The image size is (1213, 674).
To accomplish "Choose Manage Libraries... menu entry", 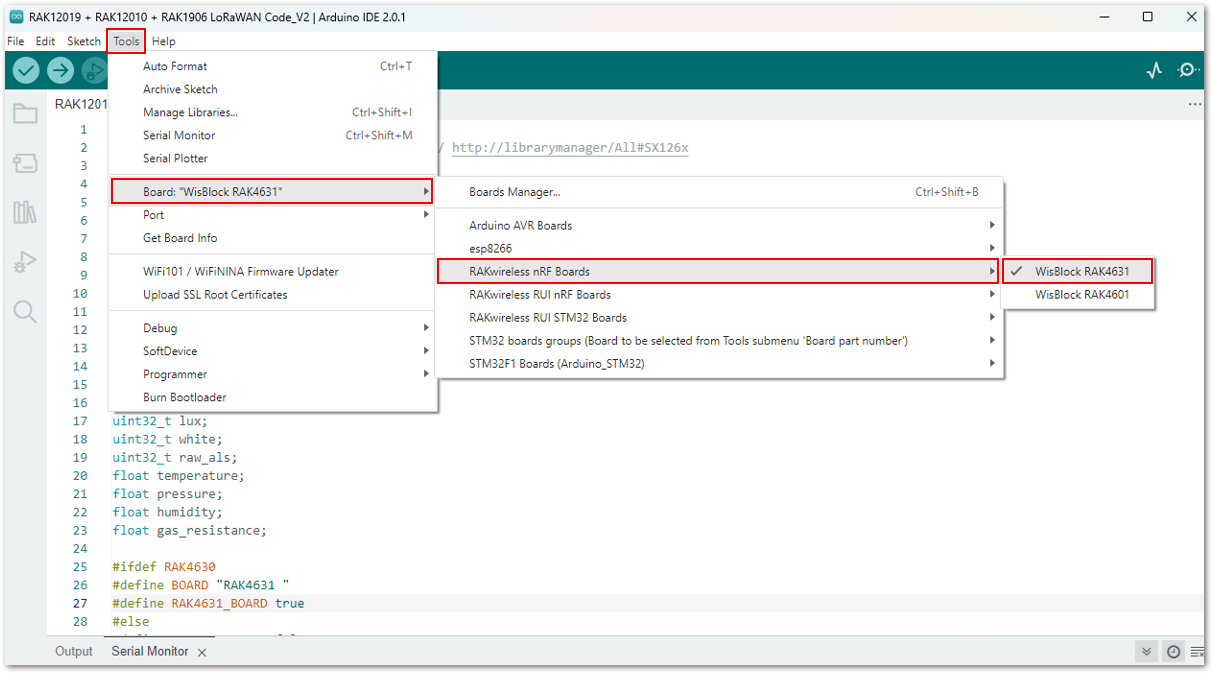I will click(272, 112).
